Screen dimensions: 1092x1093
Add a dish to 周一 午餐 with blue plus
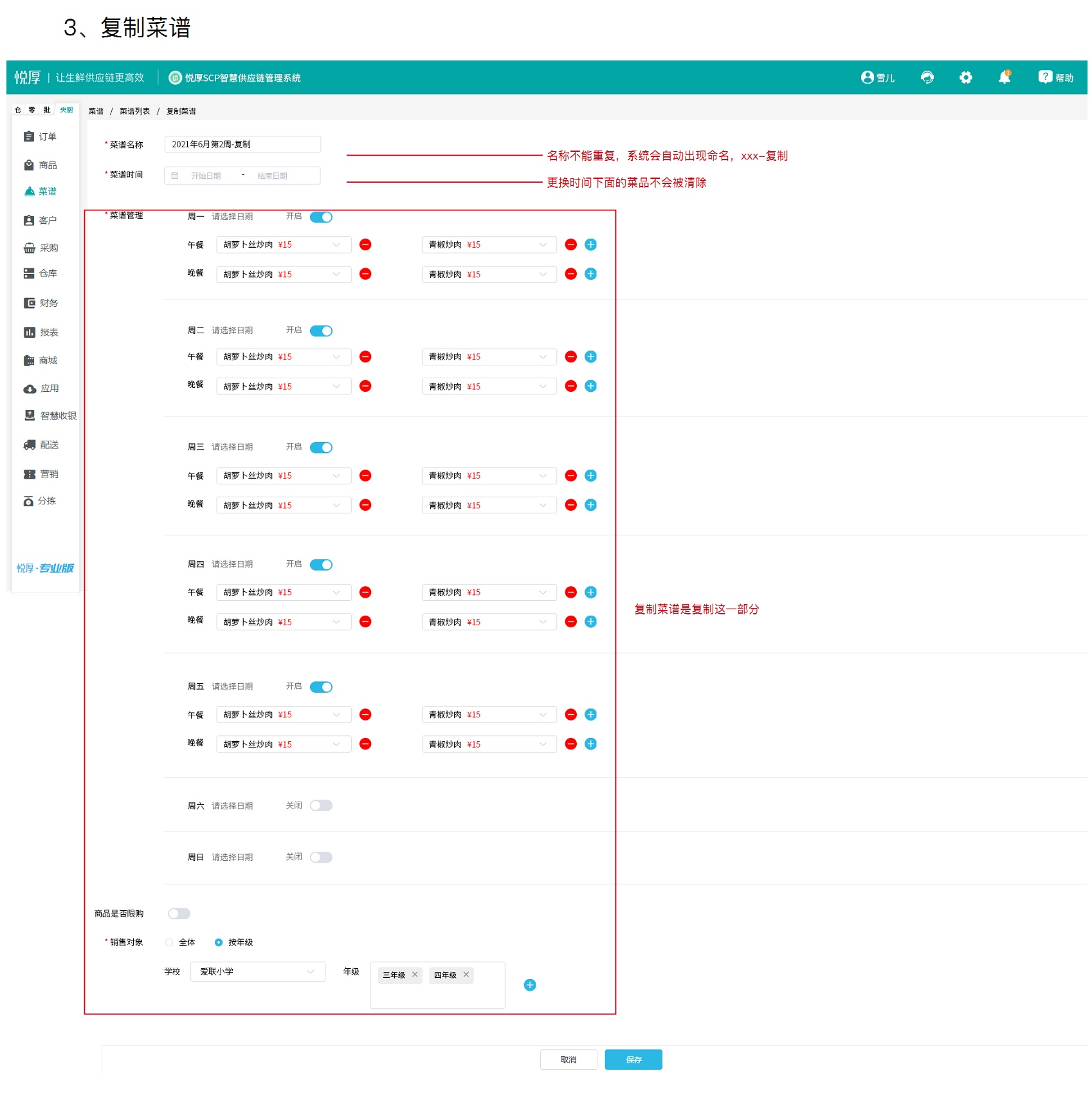(590, 244)
